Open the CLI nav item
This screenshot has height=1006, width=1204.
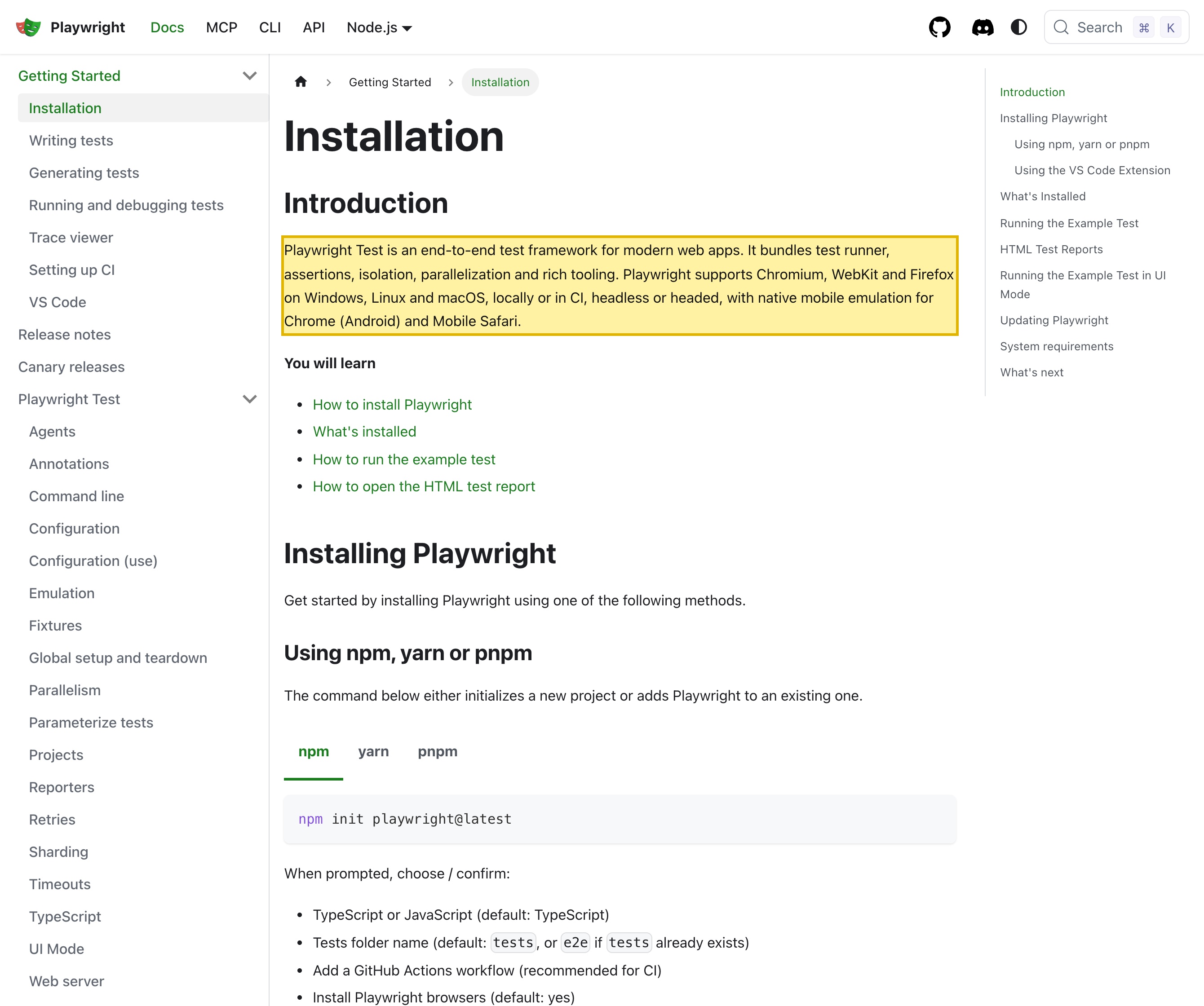click(x=270, y=27)
